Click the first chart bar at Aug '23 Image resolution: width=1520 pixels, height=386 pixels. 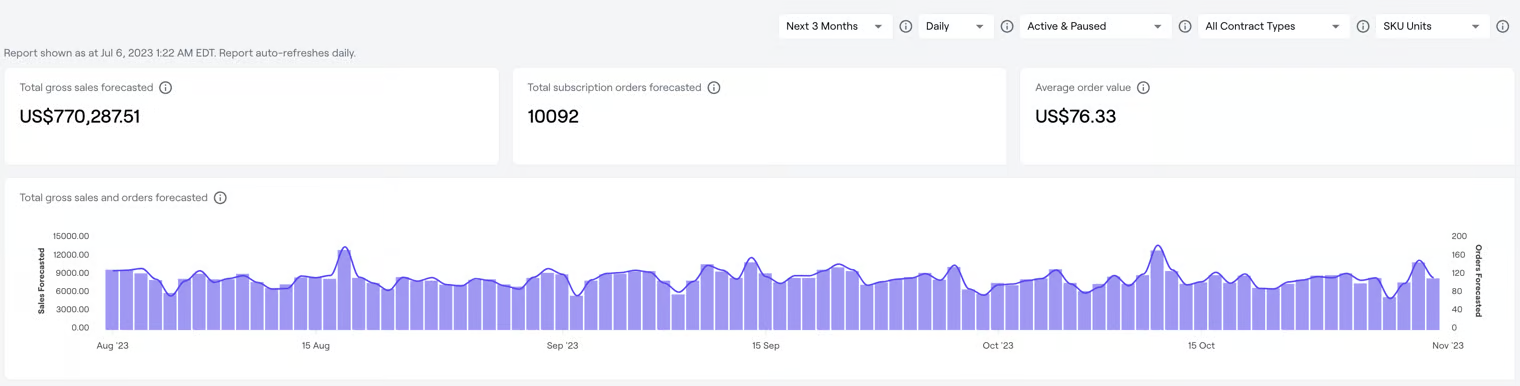pyautogui.click(x=112, y=299)
